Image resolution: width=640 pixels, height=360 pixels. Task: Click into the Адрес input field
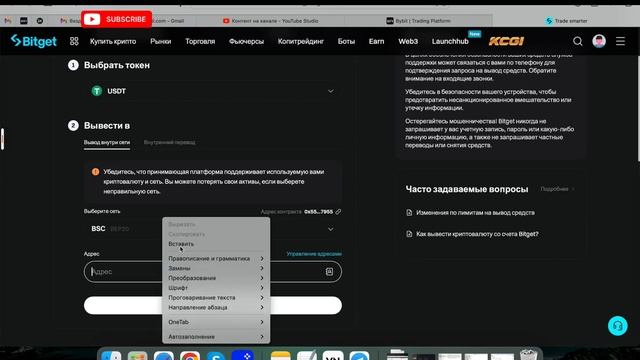coord(213,271)
